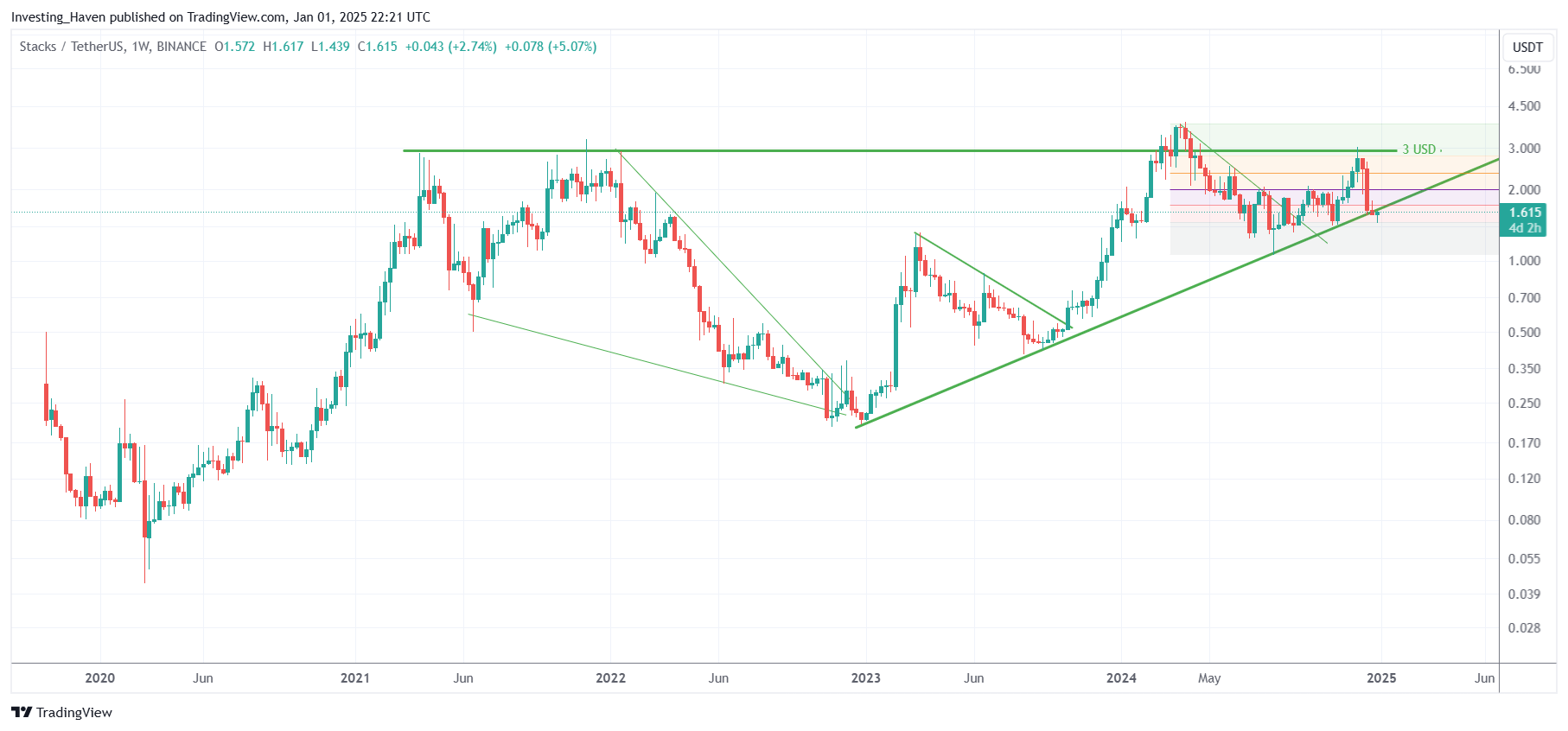Click the 0.028 price scale label
The height and width of the screenshot is (731, 1568).
pos(1524,628)
